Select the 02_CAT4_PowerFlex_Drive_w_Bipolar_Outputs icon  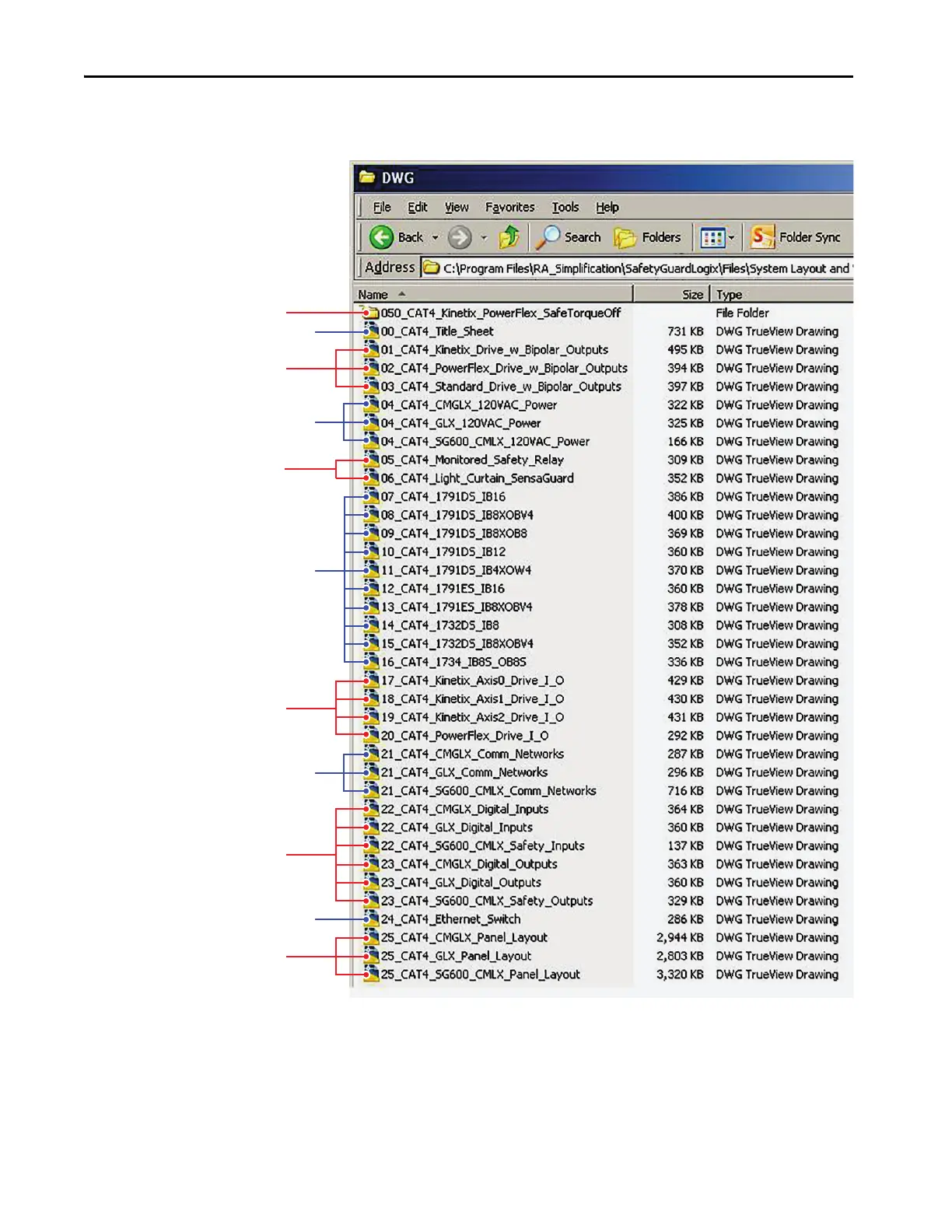tap(371, 369)
